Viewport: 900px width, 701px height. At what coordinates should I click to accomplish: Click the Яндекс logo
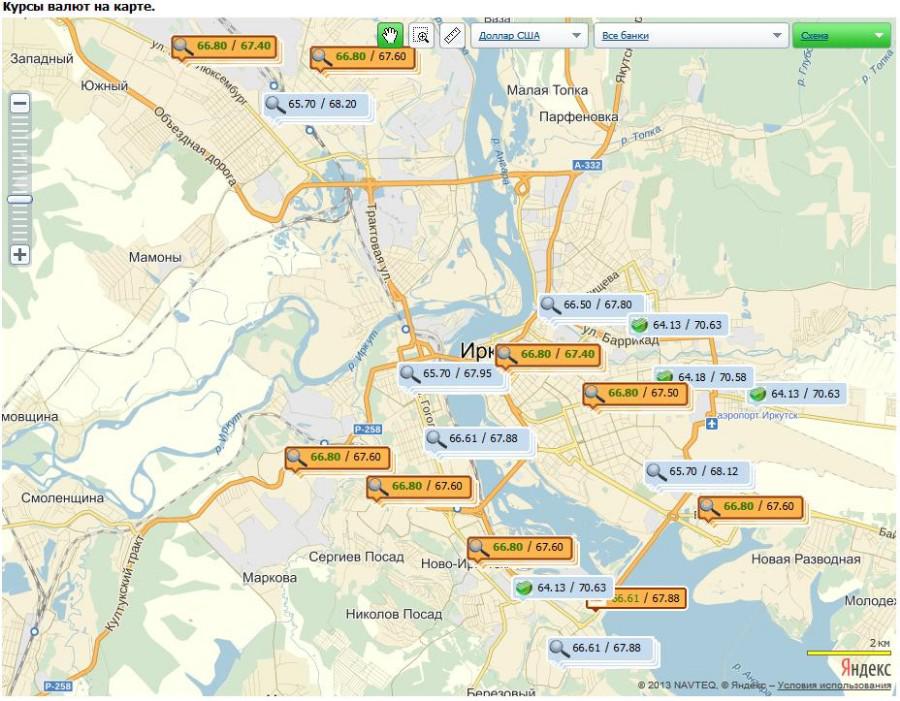(864, 667)
